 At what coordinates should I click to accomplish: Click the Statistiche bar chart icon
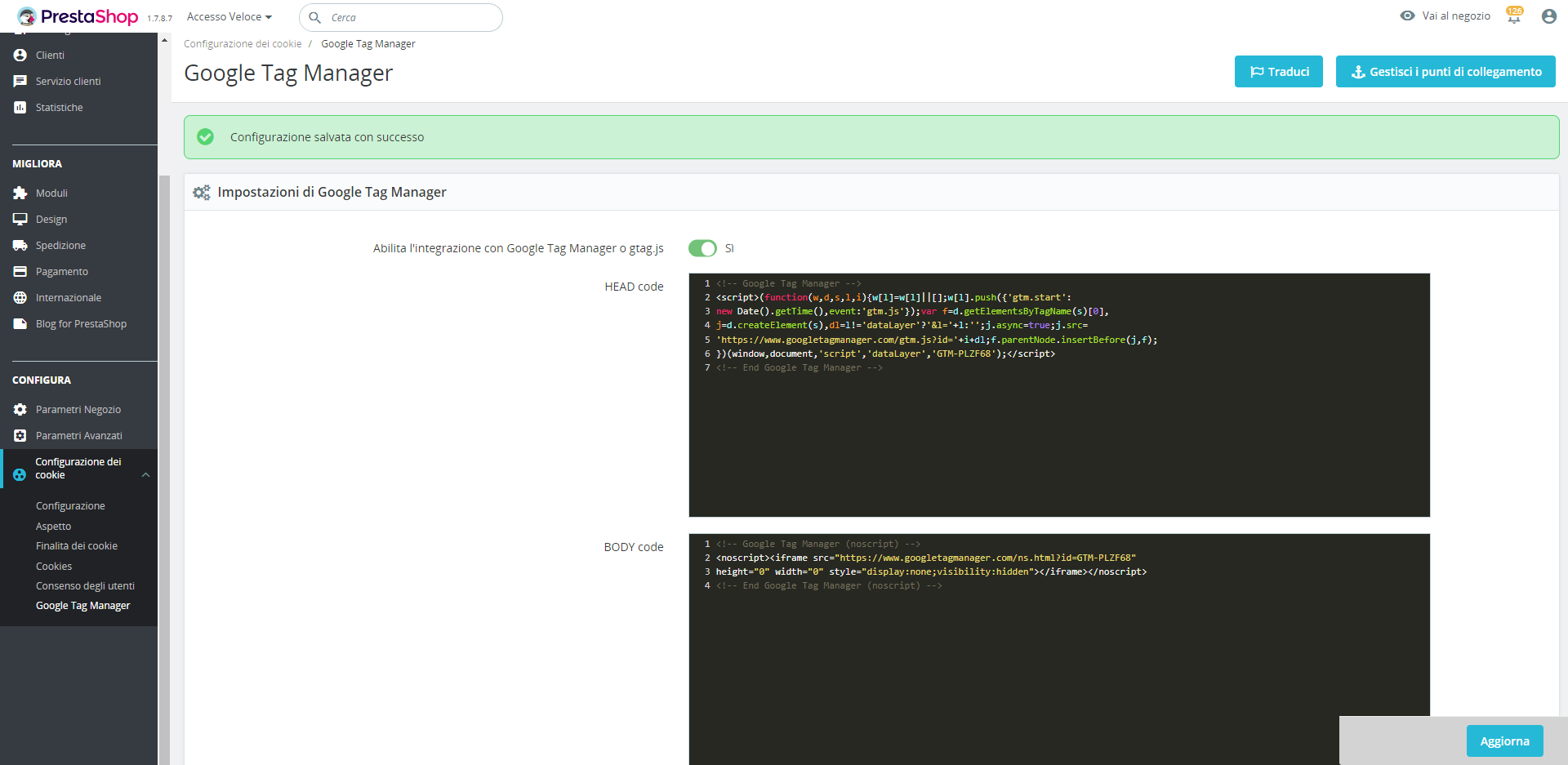(20, 108)
